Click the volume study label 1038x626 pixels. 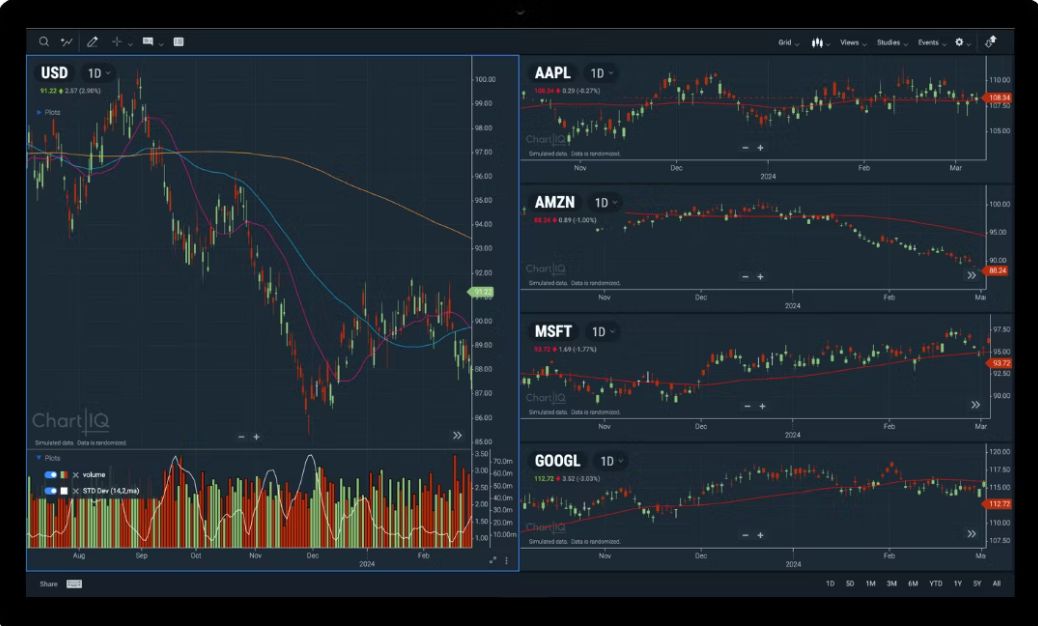(94, 474)
